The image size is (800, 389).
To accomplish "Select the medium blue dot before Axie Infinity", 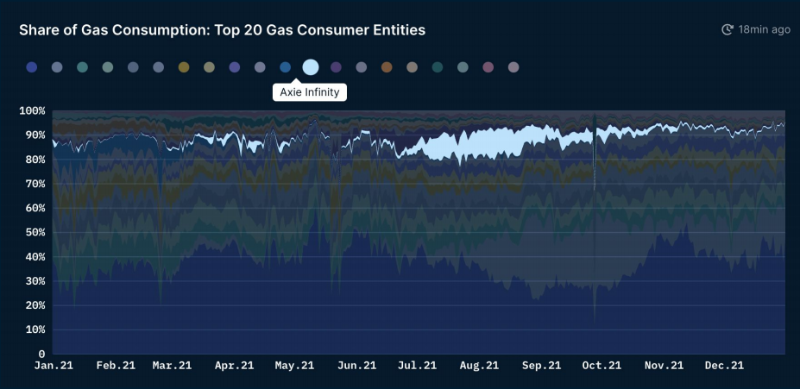I will (285, 67).
